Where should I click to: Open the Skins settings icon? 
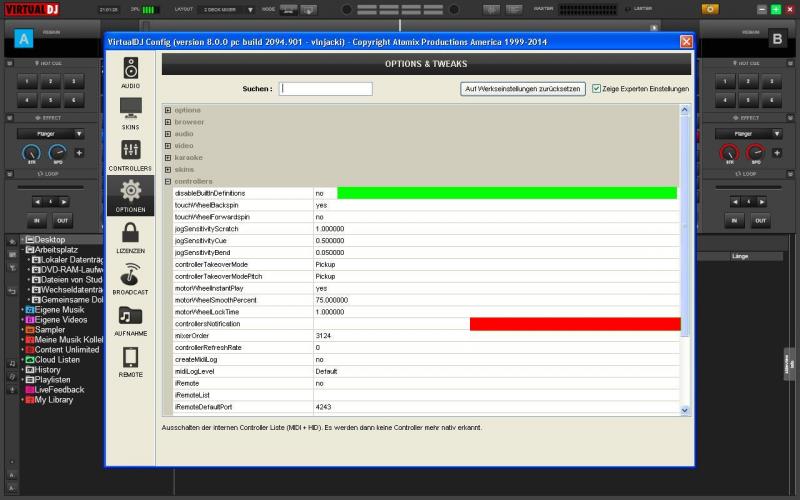131,109
